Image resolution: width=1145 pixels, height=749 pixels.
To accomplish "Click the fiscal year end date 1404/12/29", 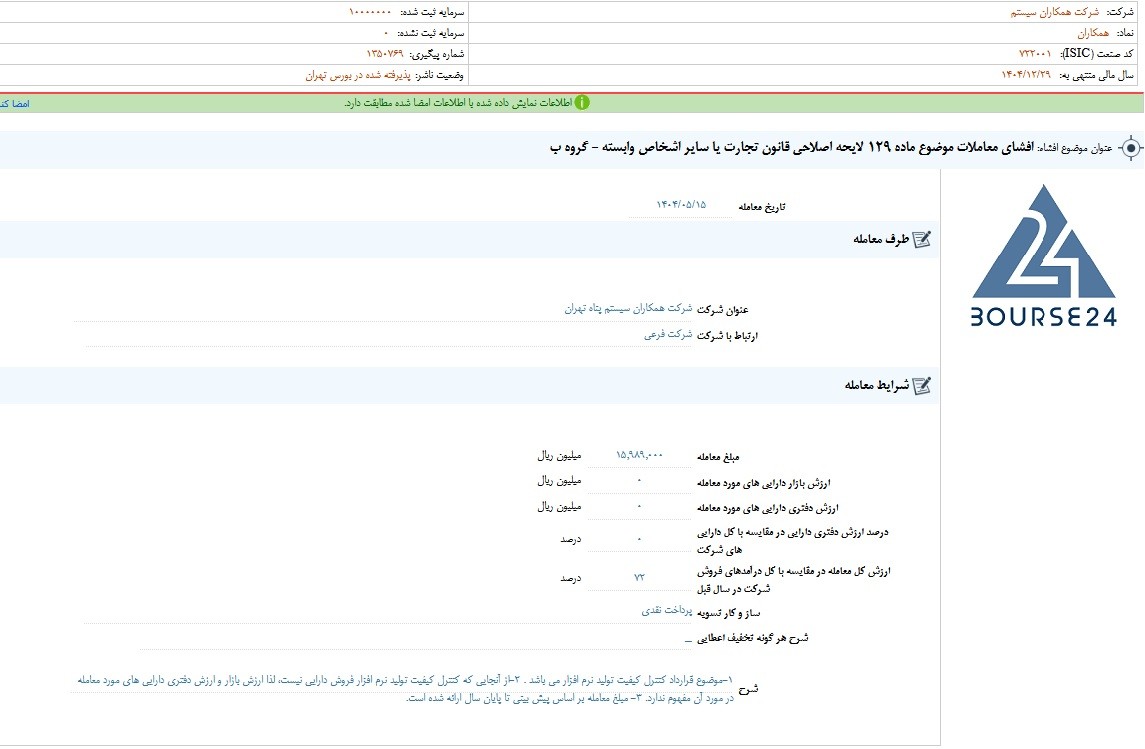I will tap(1026, 75).
